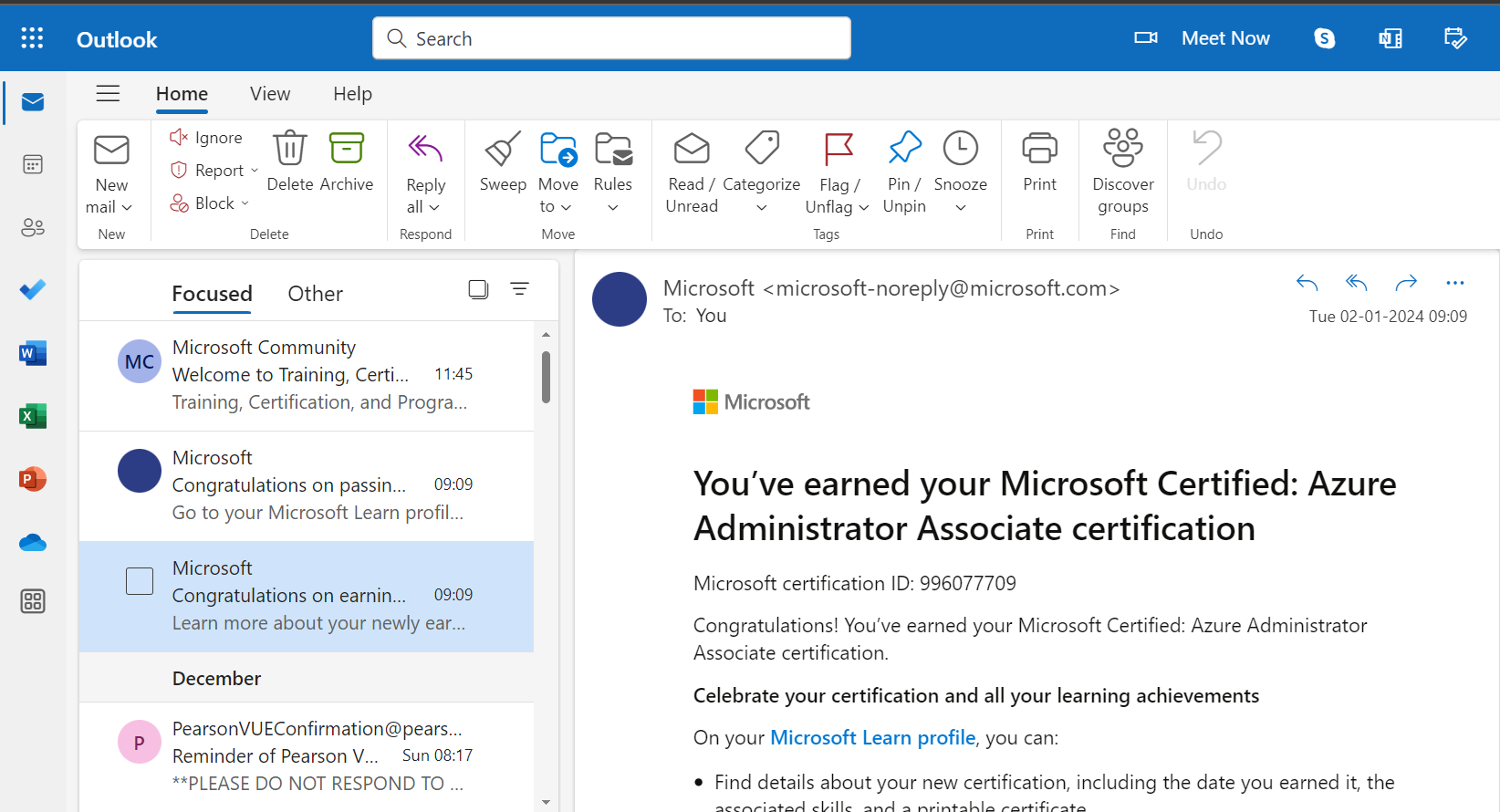The width and height of the screenshot is (1500, 812).
Task: Click the Reply arrow in message header
Action: pos(1307,283)
